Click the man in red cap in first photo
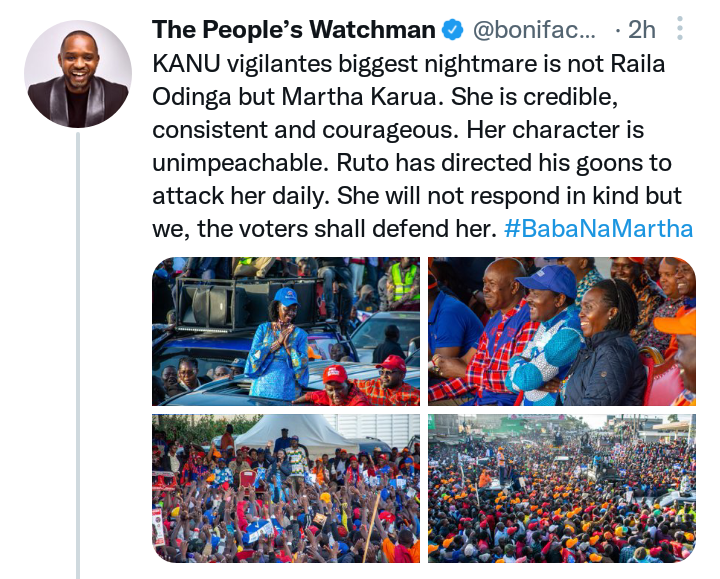This screenshot has height=579, width=720. click(389, 380)
